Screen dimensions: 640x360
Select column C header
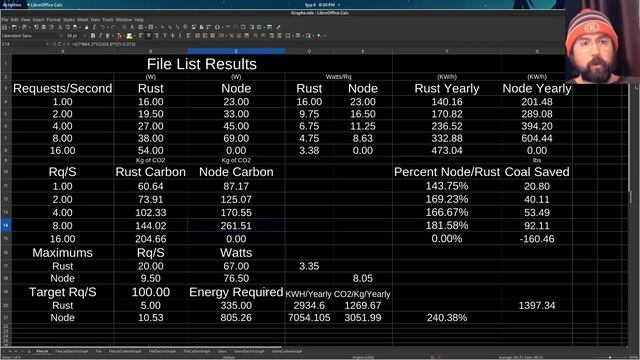tap(236, 51)
